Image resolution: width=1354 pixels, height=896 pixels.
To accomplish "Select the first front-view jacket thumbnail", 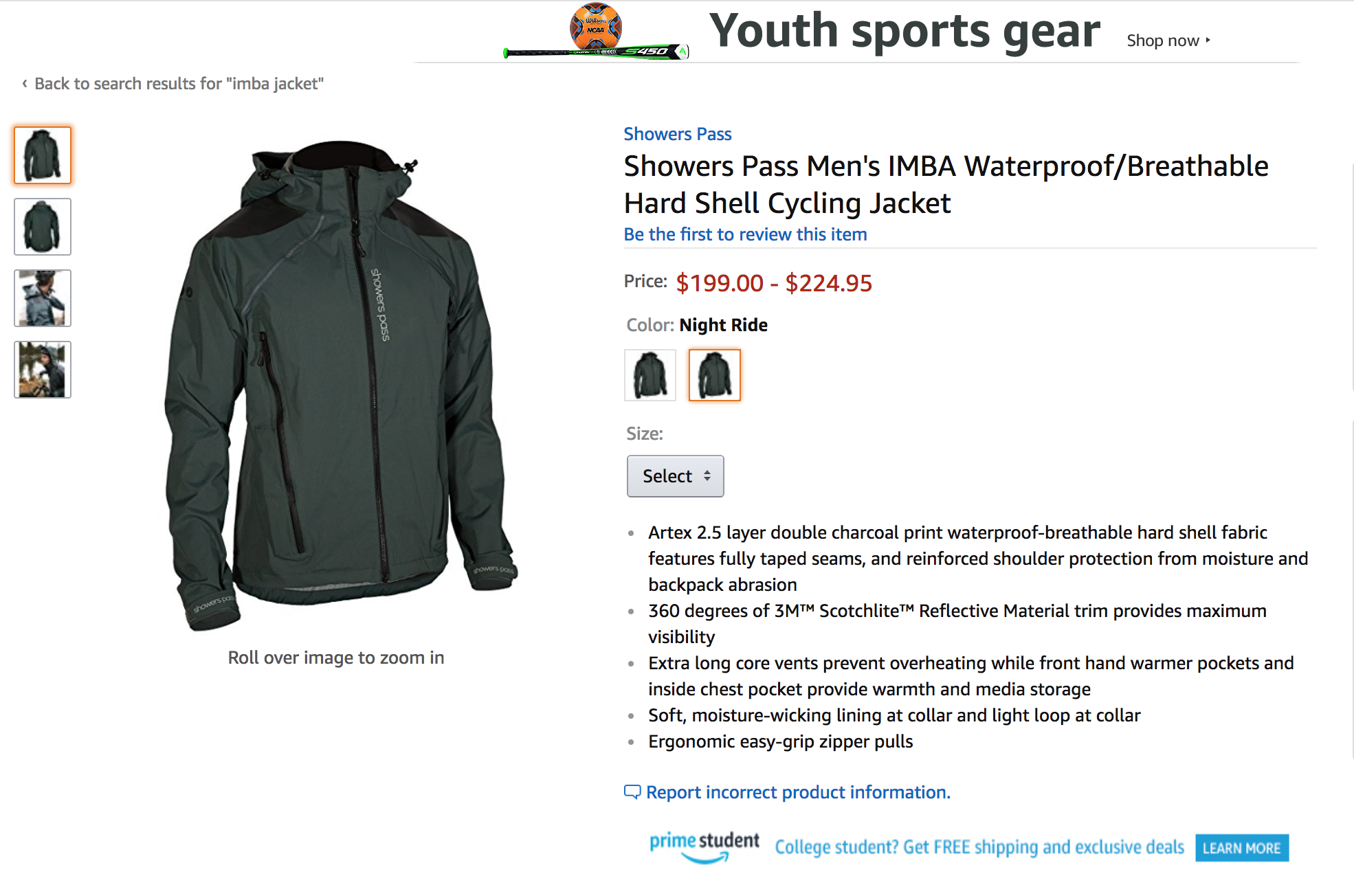I will (x=43, y=155).
